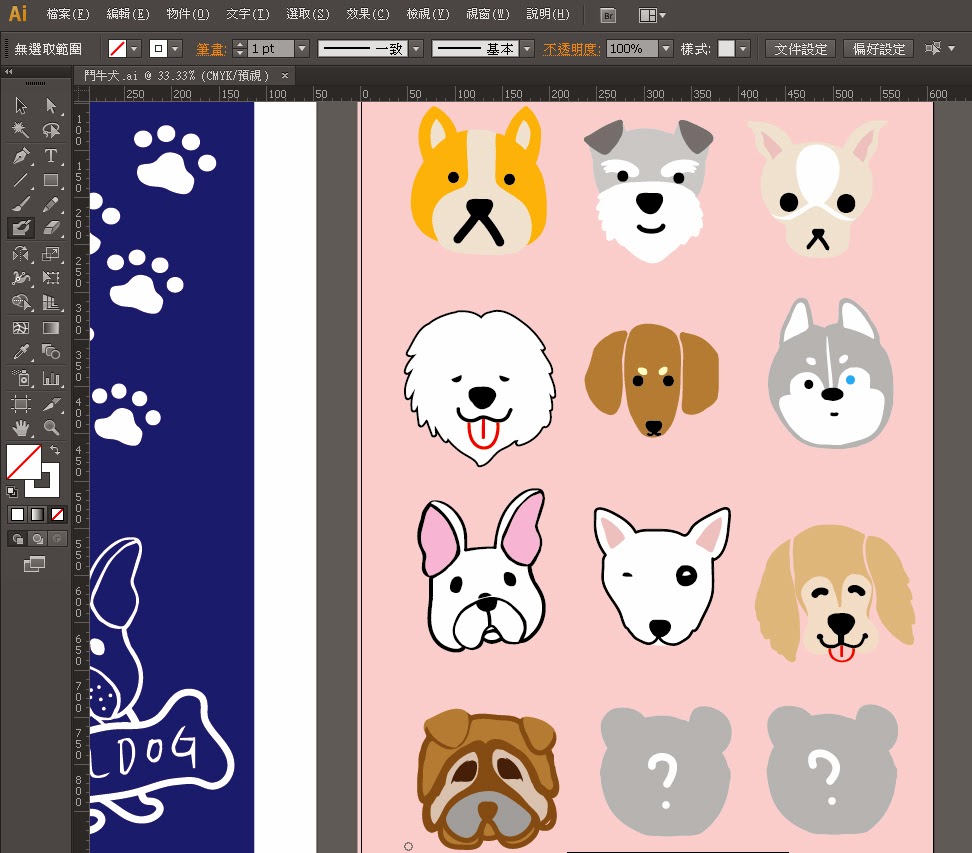
Task: Expand the opacity 100% dropdown arrow
Action: pyautogui.click(x=666, y=48)
